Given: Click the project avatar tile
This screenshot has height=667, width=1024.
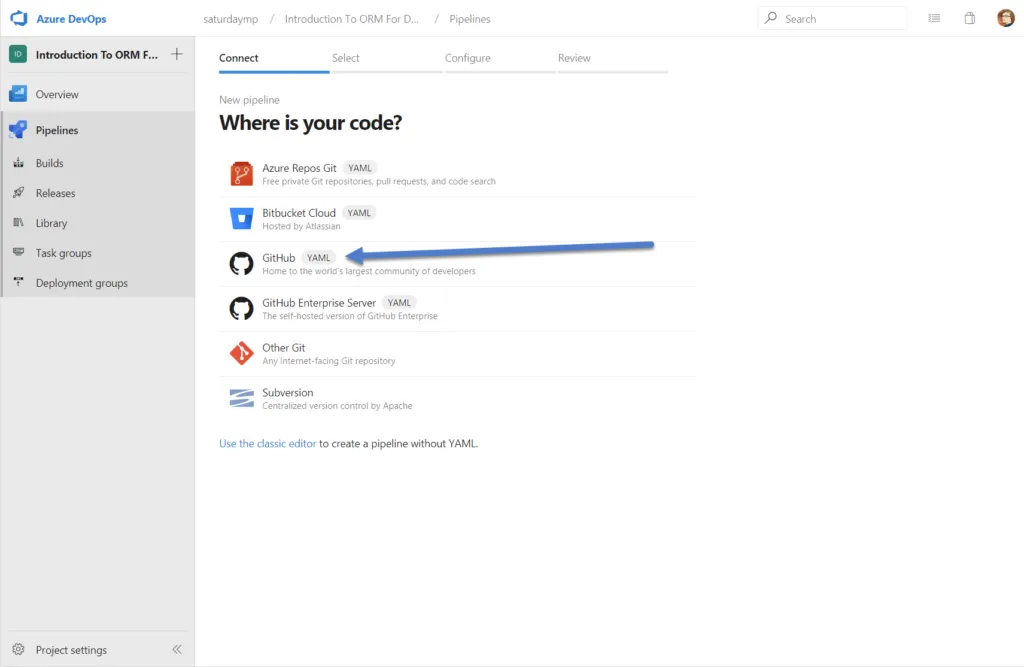Looking at the screenshot, I should pos(18,54).
